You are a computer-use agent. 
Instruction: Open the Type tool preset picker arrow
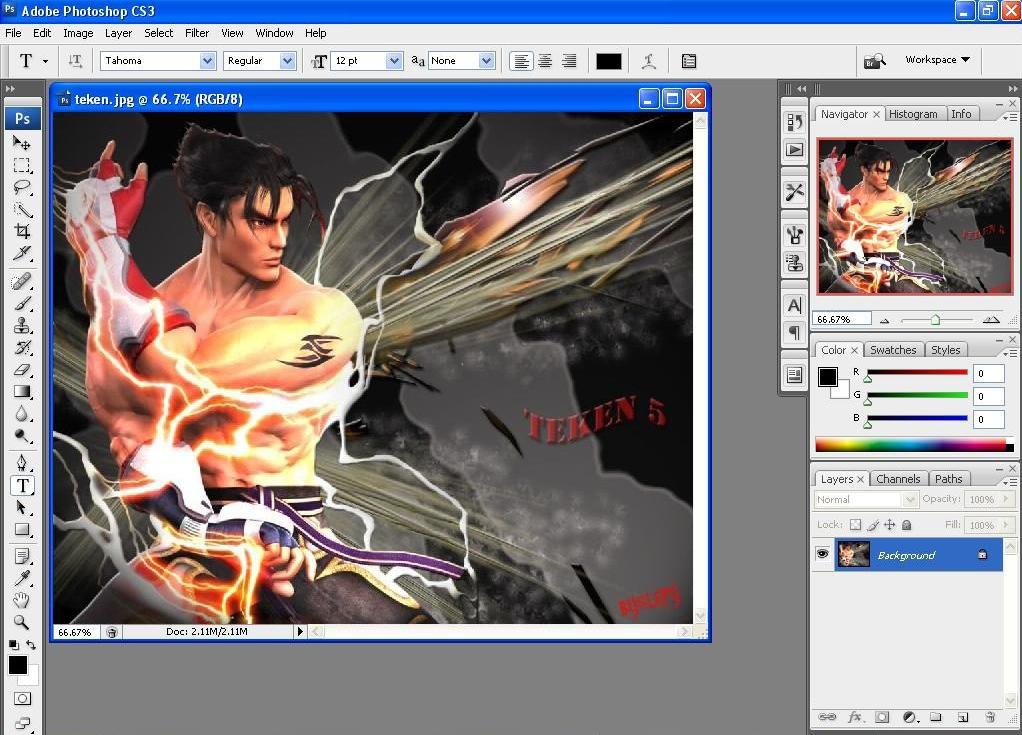[45, 61]
